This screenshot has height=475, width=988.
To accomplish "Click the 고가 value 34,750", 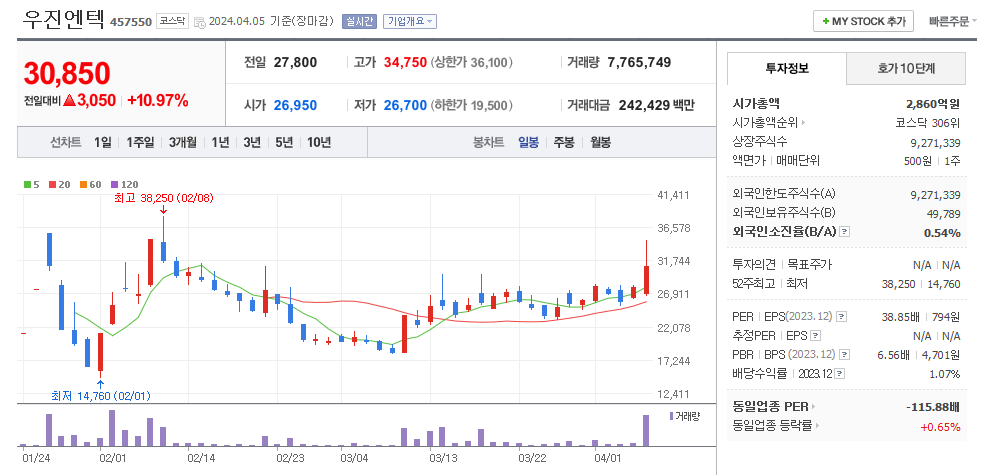I will 405,62.
